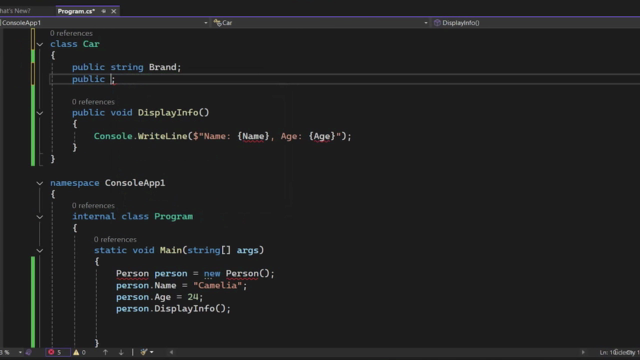Collapse the namespace ConsoleApp1 block
This screenshot has height=360, width=640.
click(x=40, y=183)
